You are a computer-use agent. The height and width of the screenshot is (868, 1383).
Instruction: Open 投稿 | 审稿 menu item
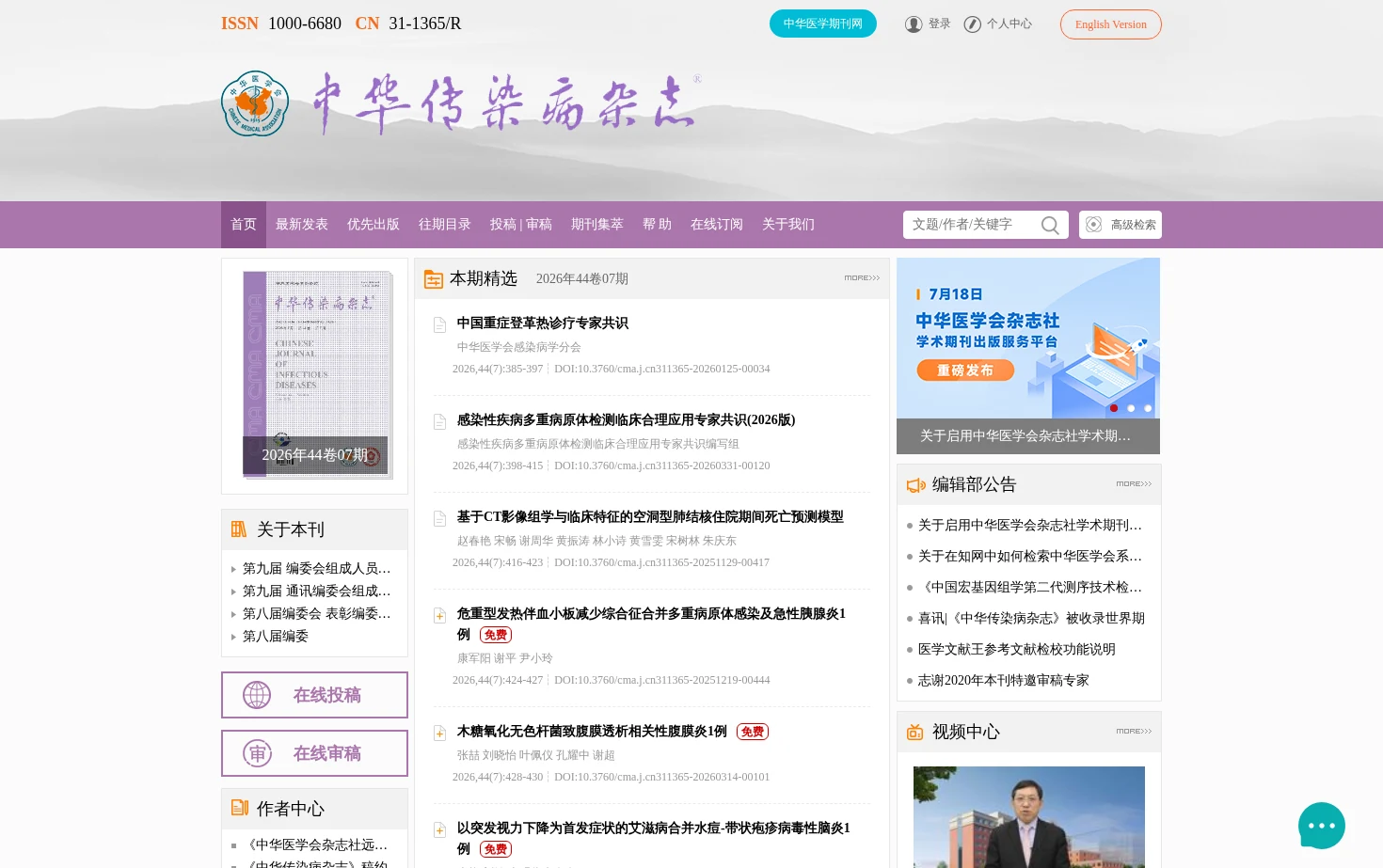521,225
